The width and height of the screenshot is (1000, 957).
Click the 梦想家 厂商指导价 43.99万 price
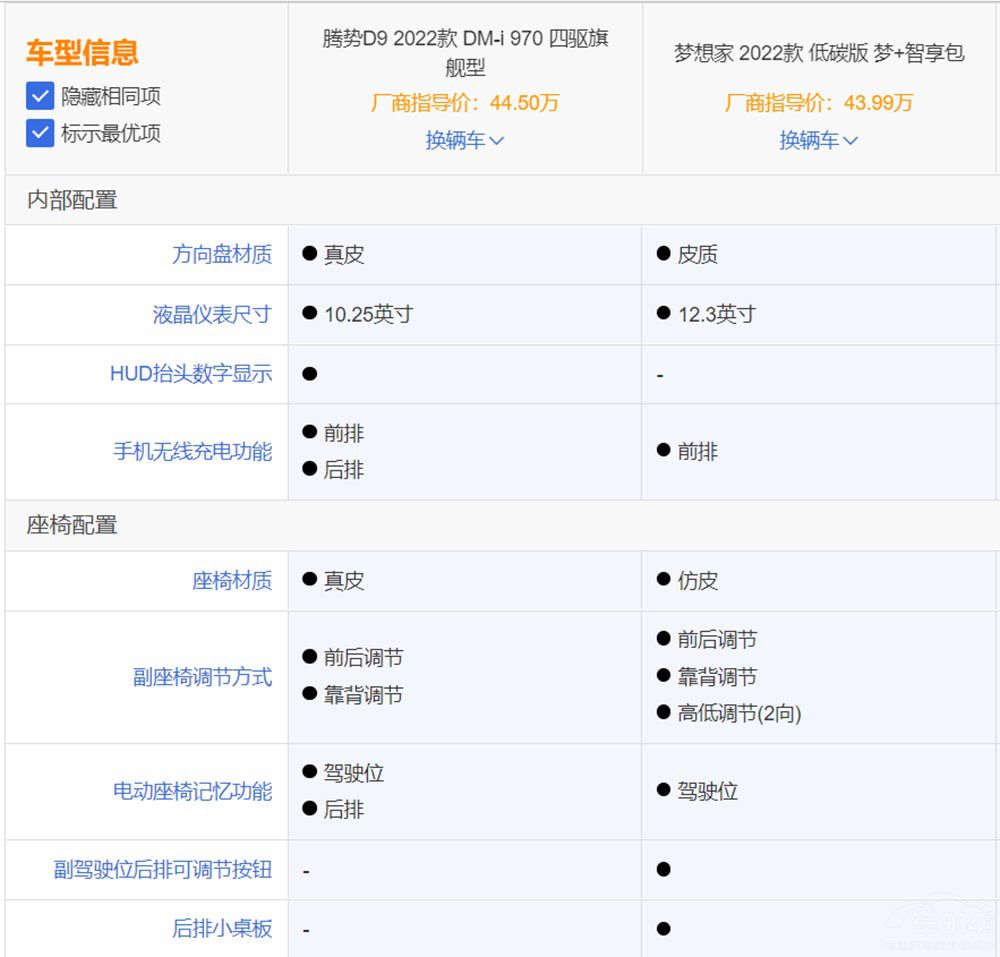click(x=818, y=102)
